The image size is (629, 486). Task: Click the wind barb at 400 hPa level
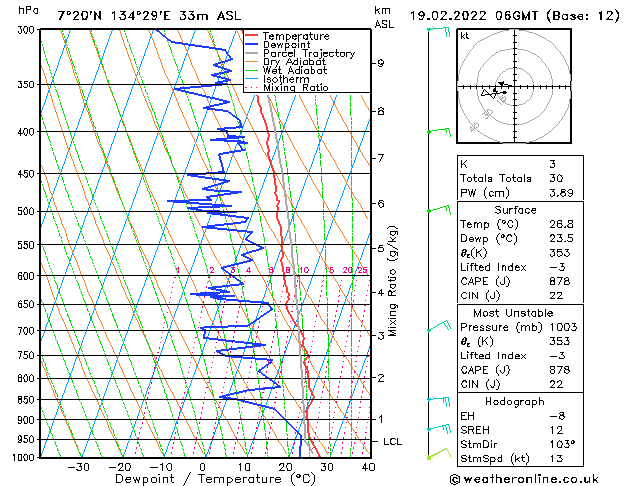[x=439, y=132]
